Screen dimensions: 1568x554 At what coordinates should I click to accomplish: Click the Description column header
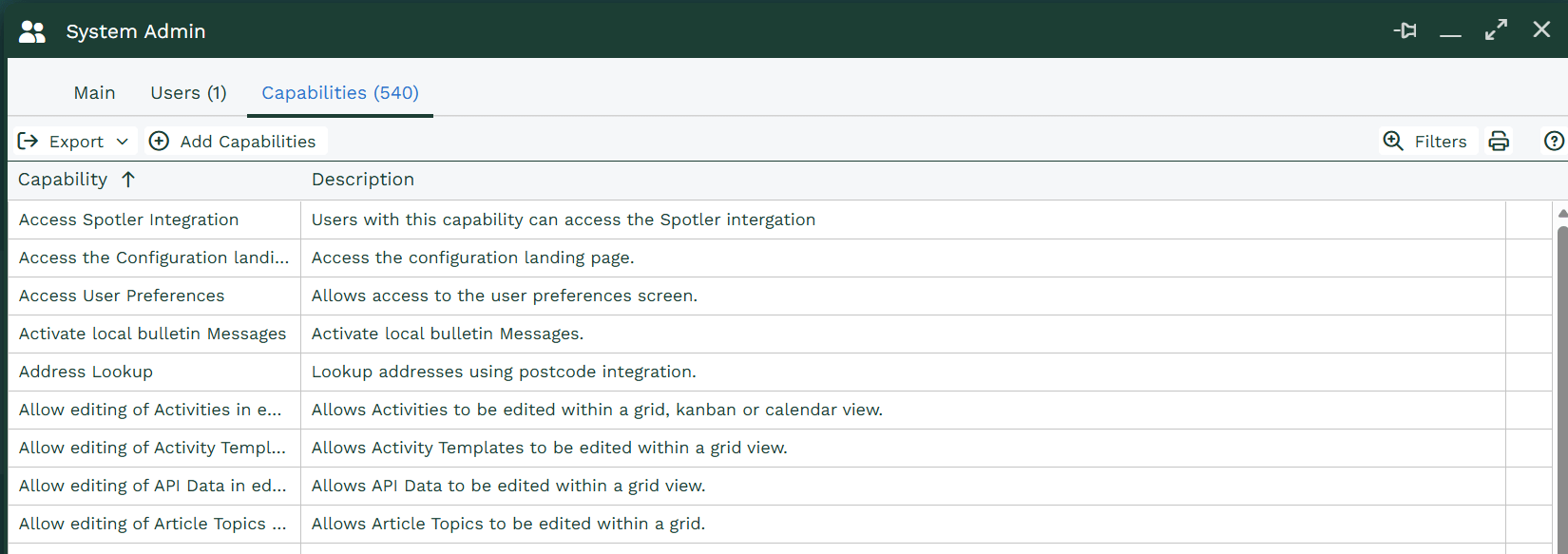click(x=363, y=180)
